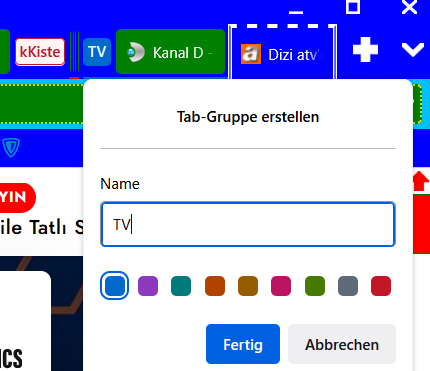The height and width of the screenshot is (371, 430).
Task: Click the TV tab group label
Action: pyautogui.click(x=97, y=52)
